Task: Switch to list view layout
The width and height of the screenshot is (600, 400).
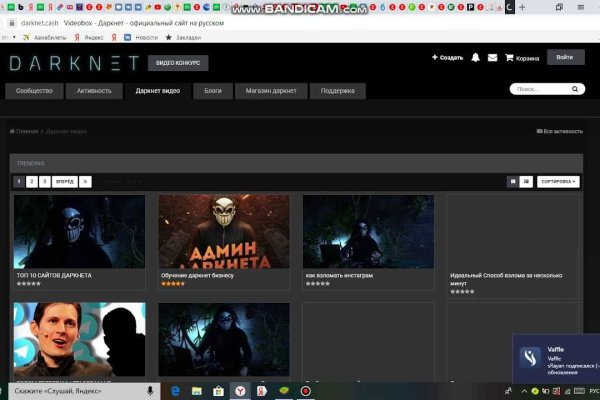Action: (526, 181)
